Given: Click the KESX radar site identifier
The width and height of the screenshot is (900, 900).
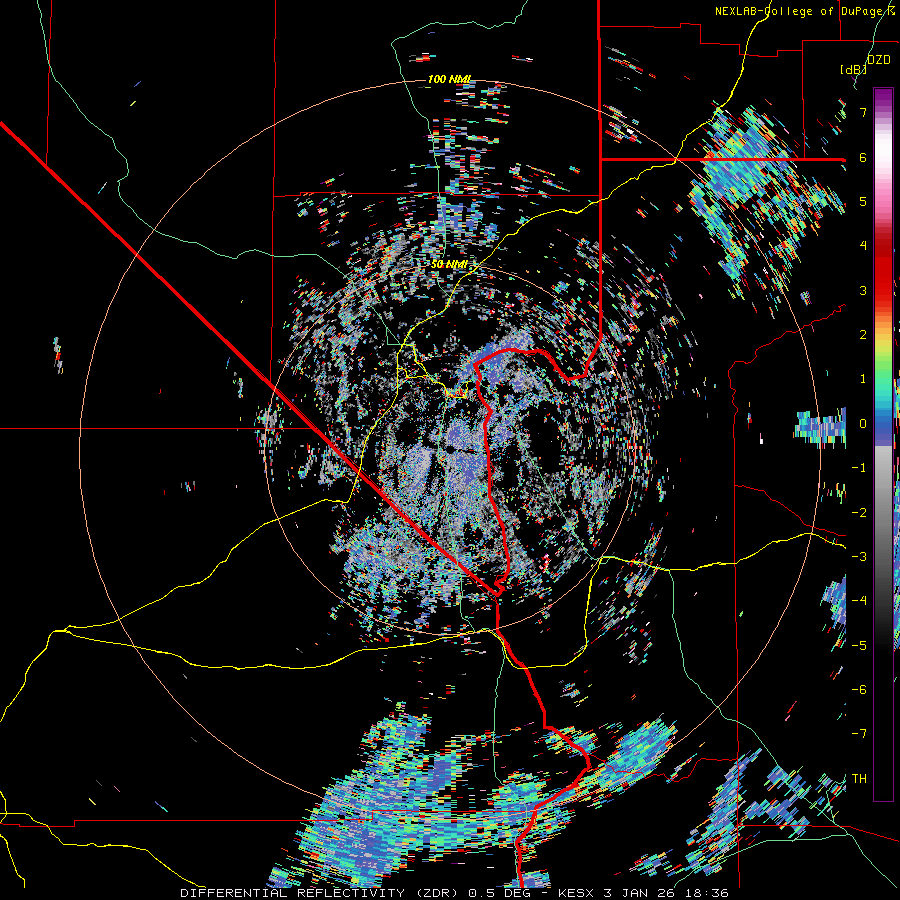Looking at the screenshot, I should tap(577, 893).
